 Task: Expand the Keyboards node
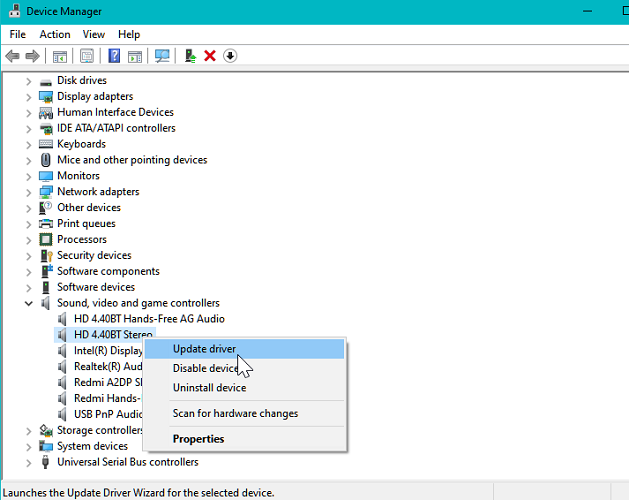click(x=28, y=145)
